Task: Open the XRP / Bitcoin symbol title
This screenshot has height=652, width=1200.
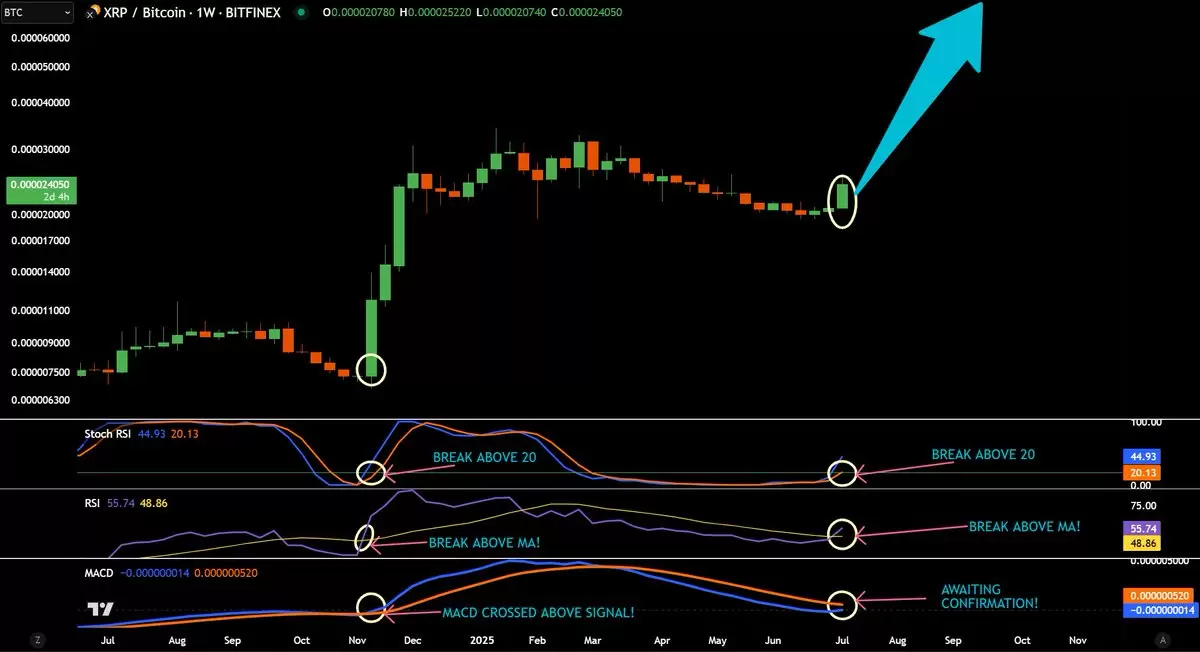Action: point(194,13)
